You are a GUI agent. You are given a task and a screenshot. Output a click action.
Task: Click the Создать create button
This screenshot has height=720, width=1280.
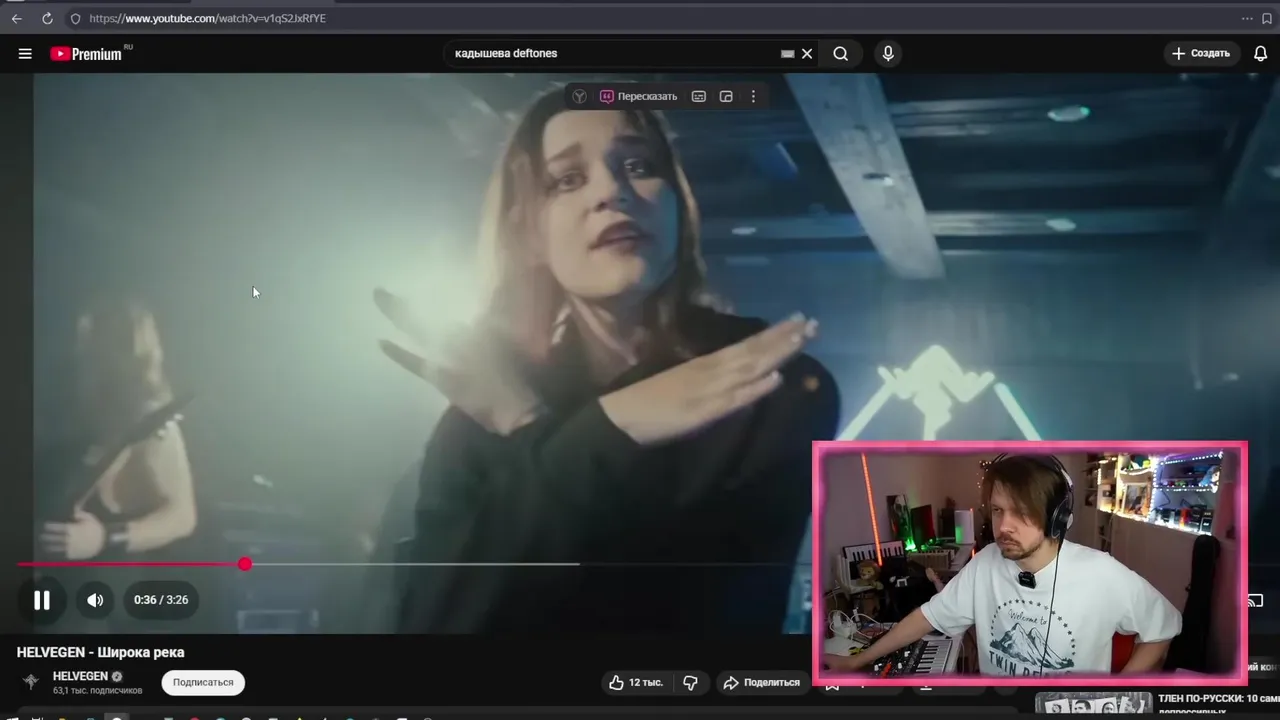[x=1201, y=53]
